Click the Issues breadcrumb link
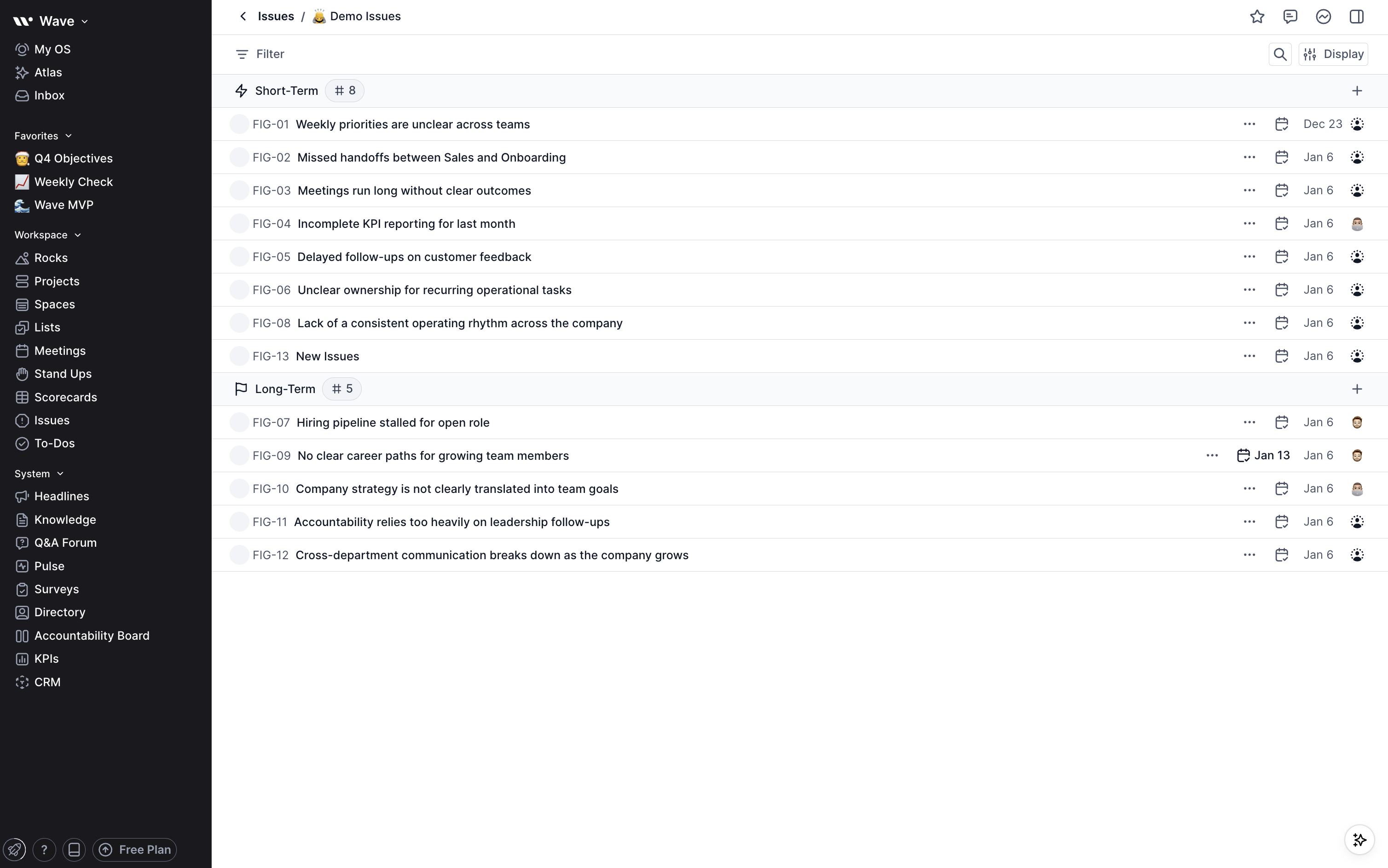The width and height of the screenshot is (1388, 868). tap(276, 16)
